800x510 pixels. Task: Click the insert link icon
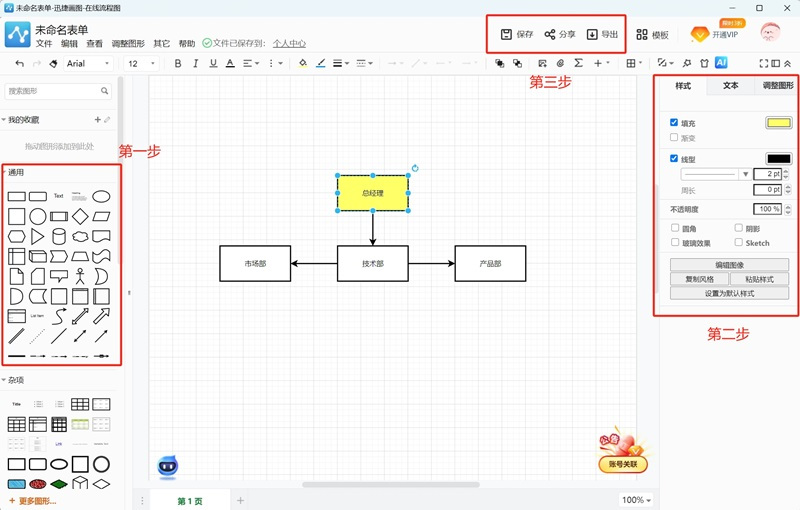[x=560, y=63]
